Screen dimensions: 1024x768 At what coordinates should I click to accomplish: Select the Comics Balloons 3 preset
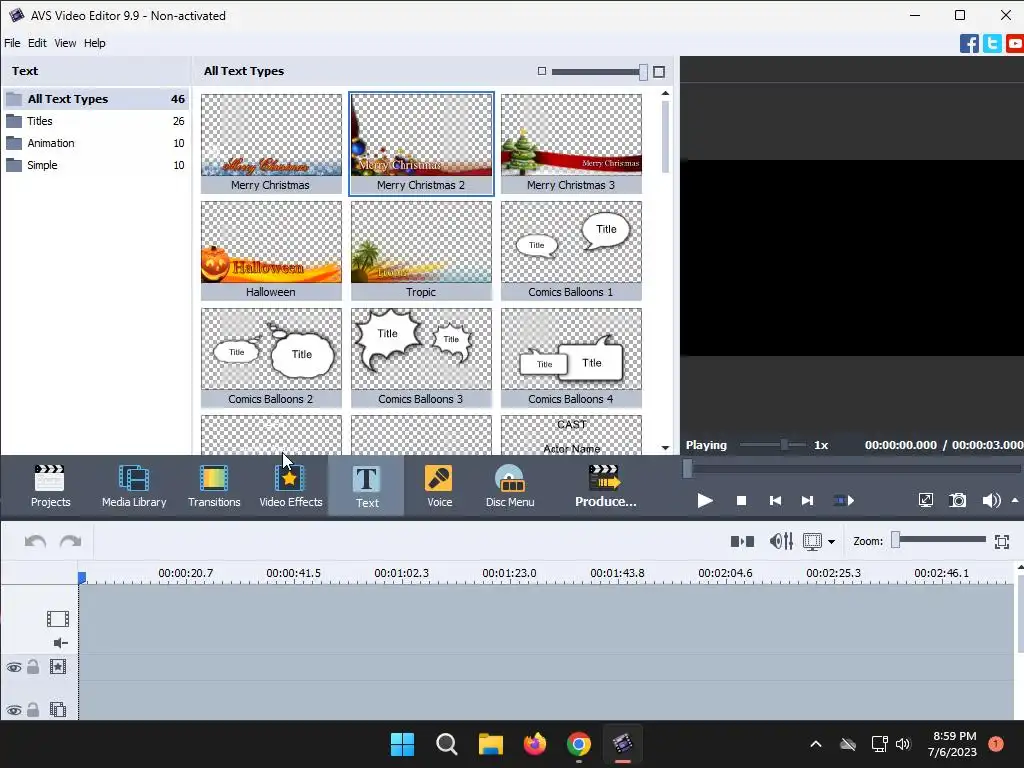[x=421, y=358]
